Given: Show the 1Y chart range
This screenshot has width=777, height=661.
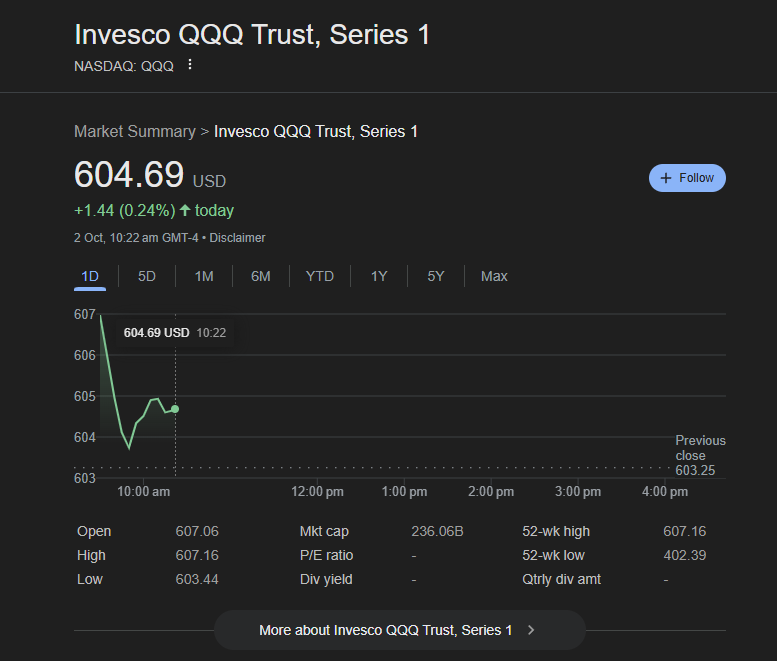Looking at the screenshot, I should pyautogui.click(x=379, y=276).
